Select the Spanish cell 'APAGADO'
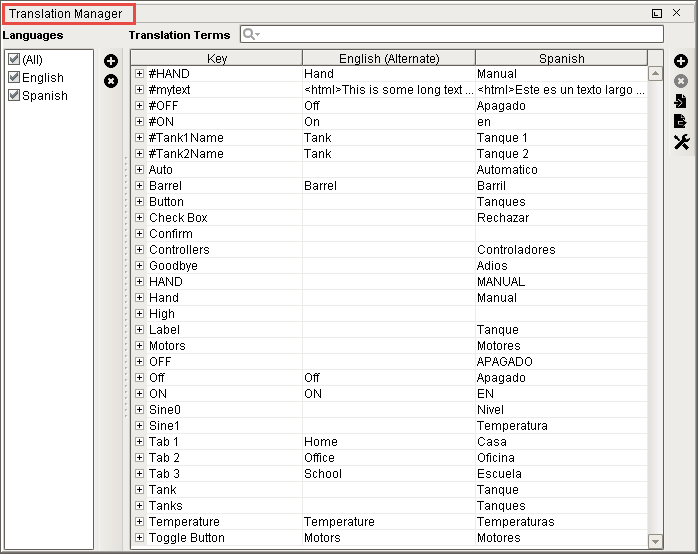Viewport: 698px width, 554px height. [561, 362]
